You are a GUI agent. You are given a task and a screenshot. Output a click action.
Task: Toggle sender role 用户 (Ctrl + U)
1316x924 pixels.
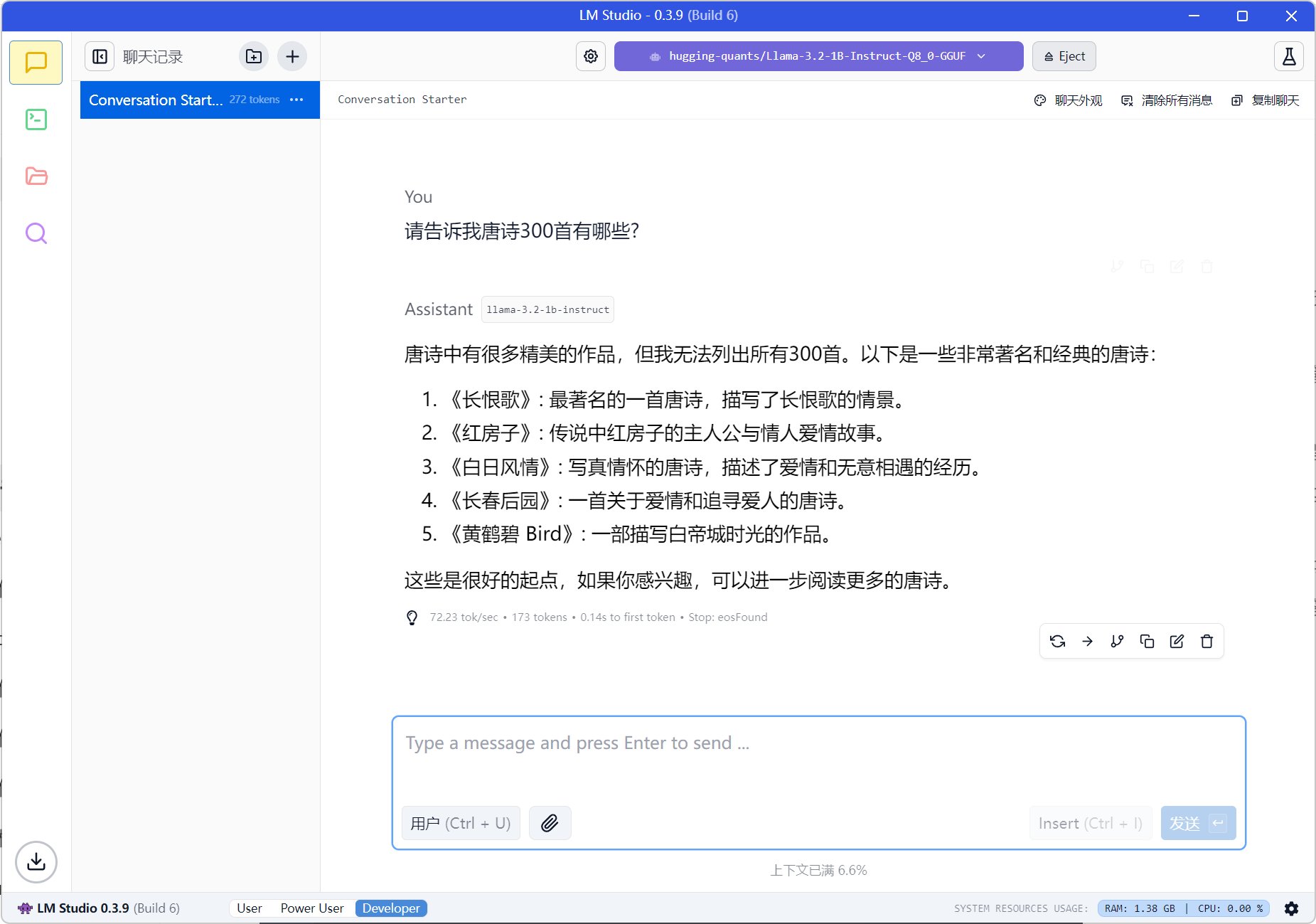click(x=461, y=823)
